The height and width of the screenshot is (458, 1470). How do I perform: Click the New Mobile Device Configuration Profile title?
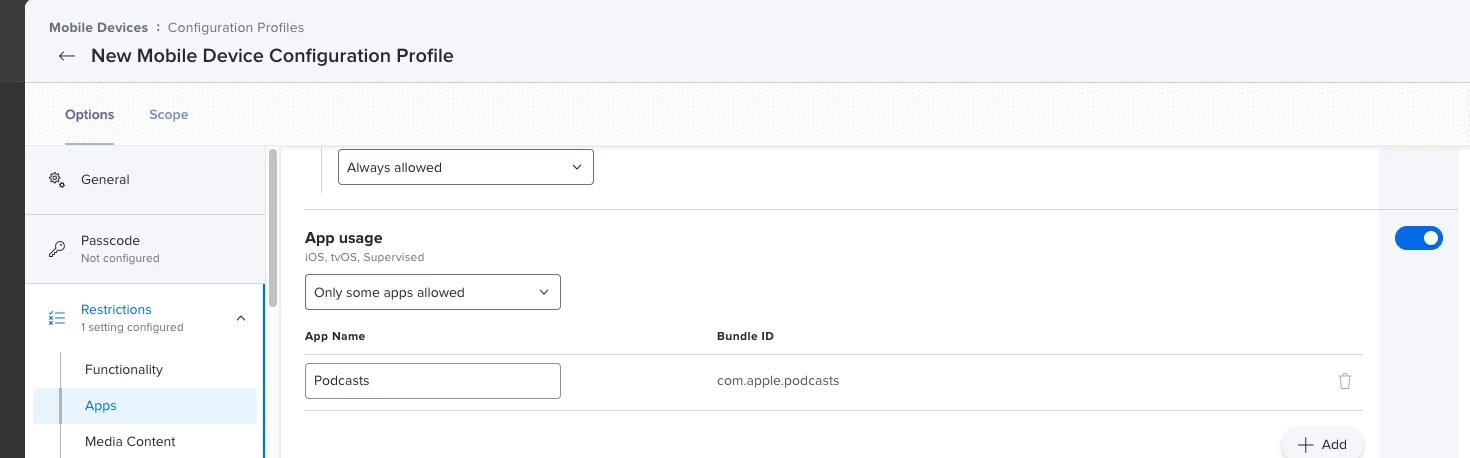tap(272, 56)
